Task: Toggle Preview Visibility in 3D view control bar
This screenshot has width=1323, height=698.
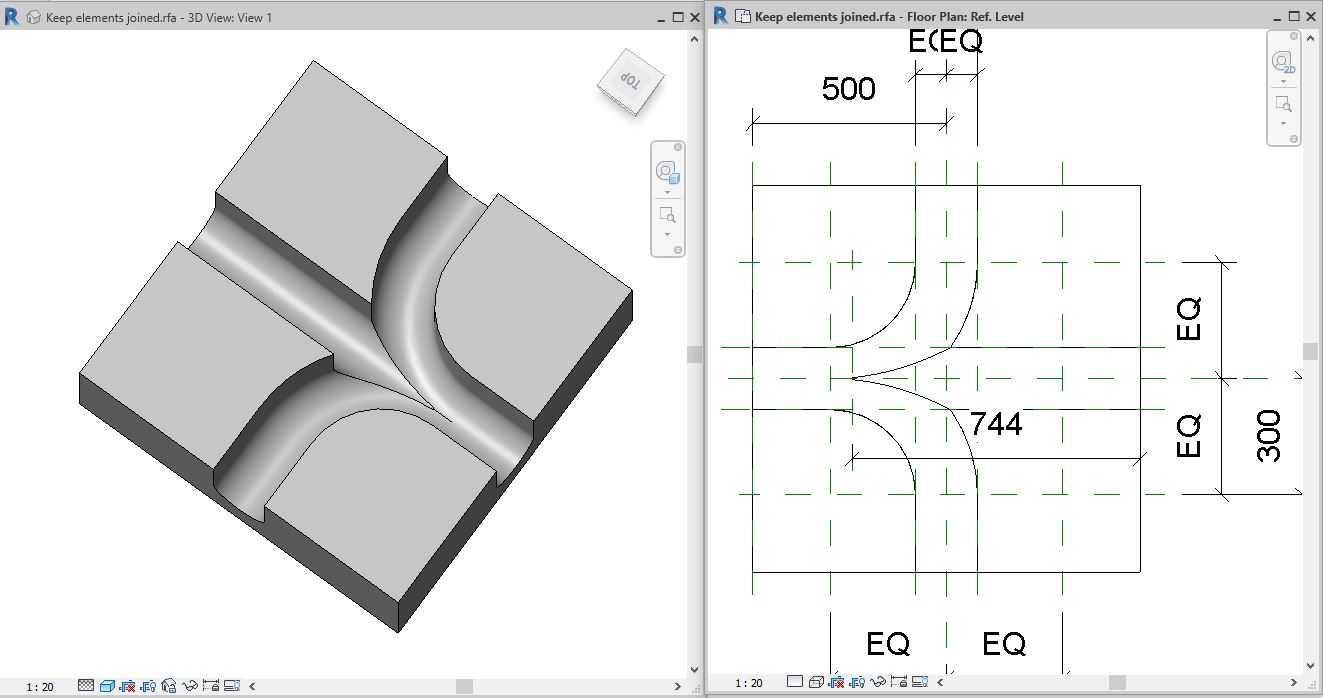Action: (x=232, y=685)
